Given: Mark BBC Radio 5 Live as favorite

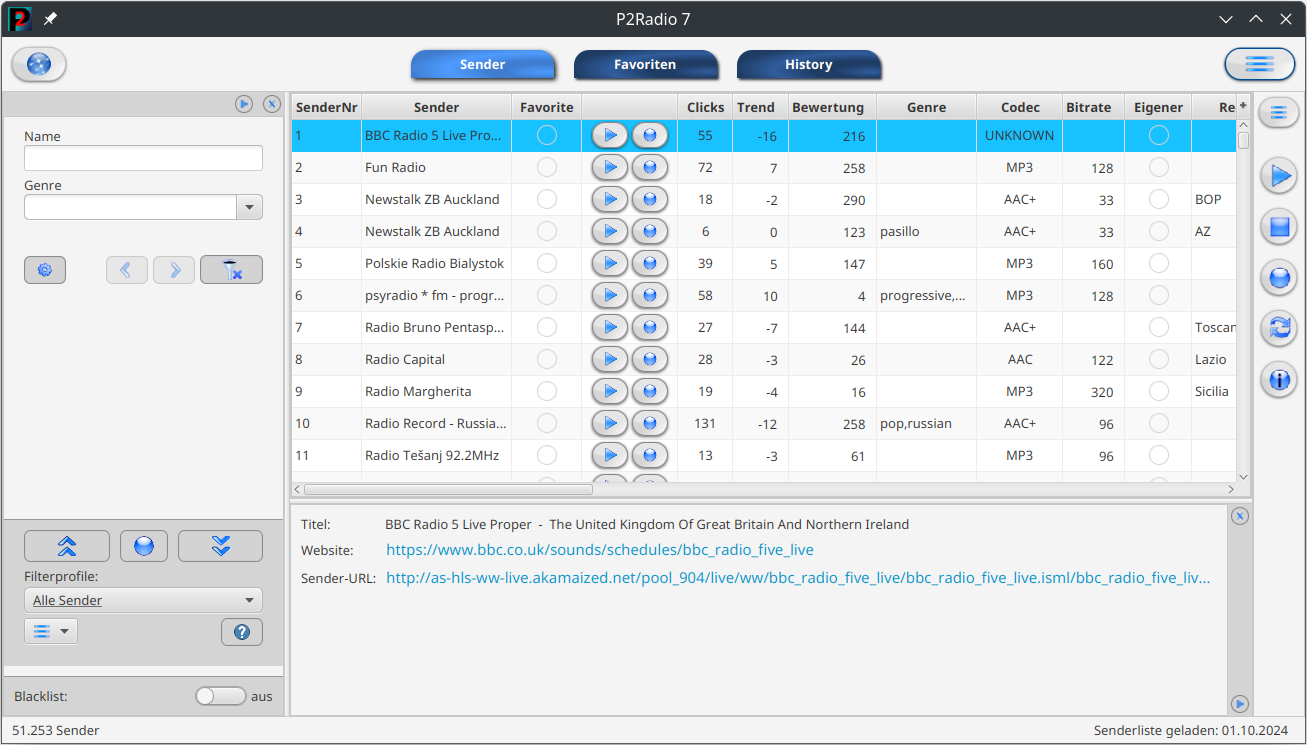Looking at the screenshot, I should [x=547, y=135].
